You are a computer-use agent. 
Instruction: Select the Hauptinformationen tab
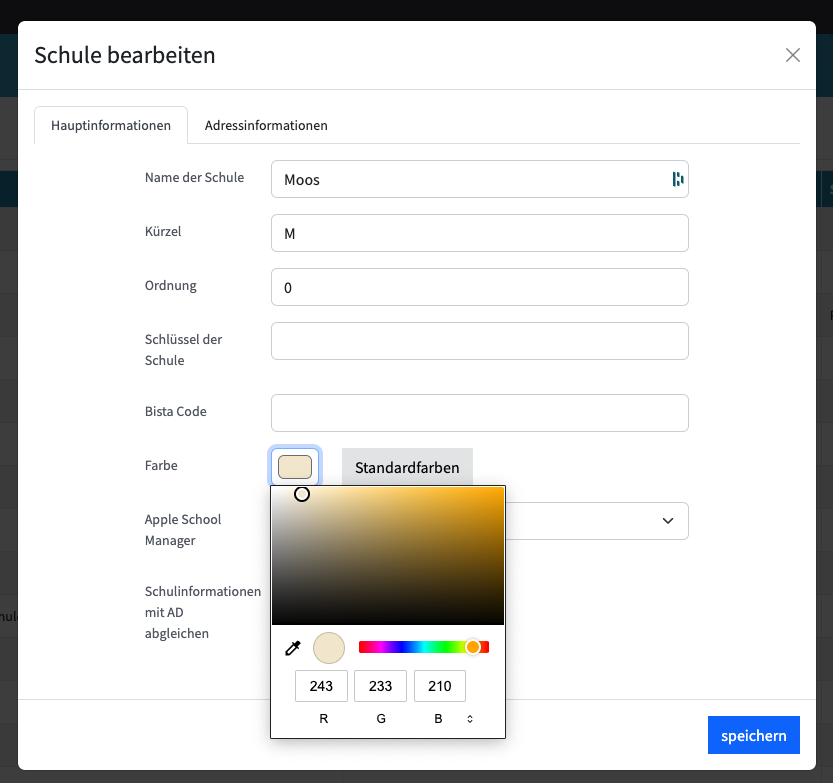(x=111, y=126)
